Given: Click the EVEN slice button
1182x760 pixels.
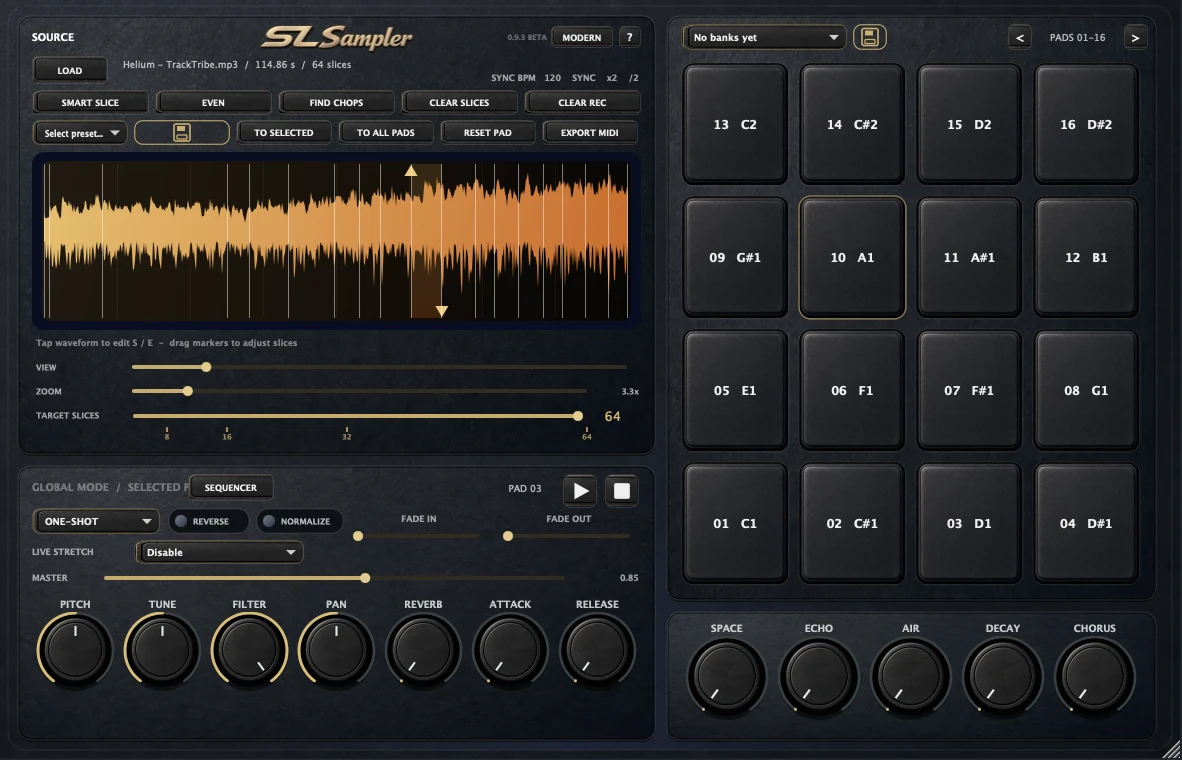Looking at the screenshot, I should (x=213, y=103).
